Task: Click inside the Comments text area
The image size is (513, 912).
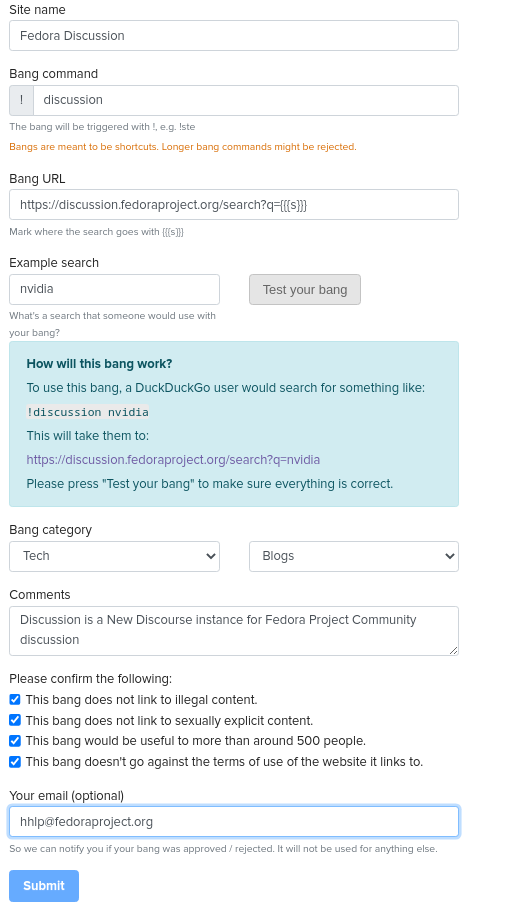Action: [x=234, y=630]
